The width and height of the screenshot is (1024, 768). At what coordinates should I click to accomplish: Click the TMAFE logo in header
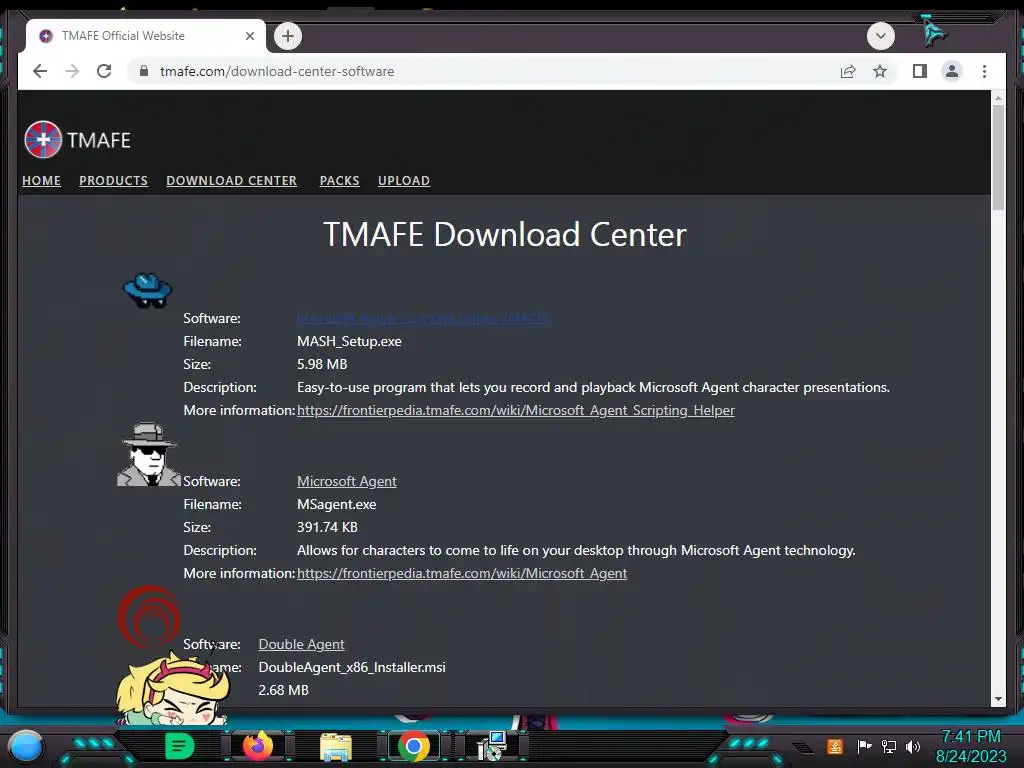pyautogui.click(x=77, y=140)
